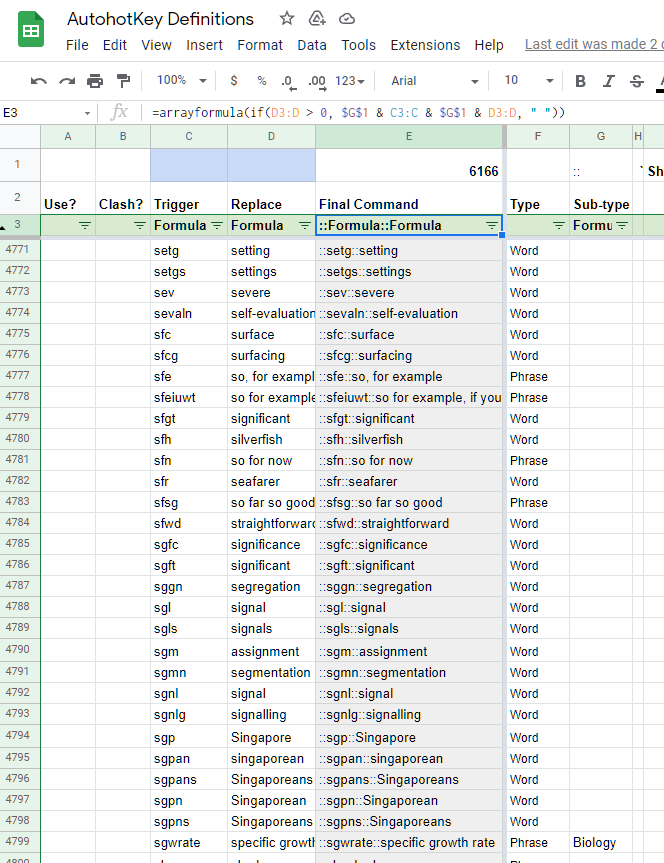Select row 2 header
The height and width of the screenshot is (863, 664).
pos(18,198)
